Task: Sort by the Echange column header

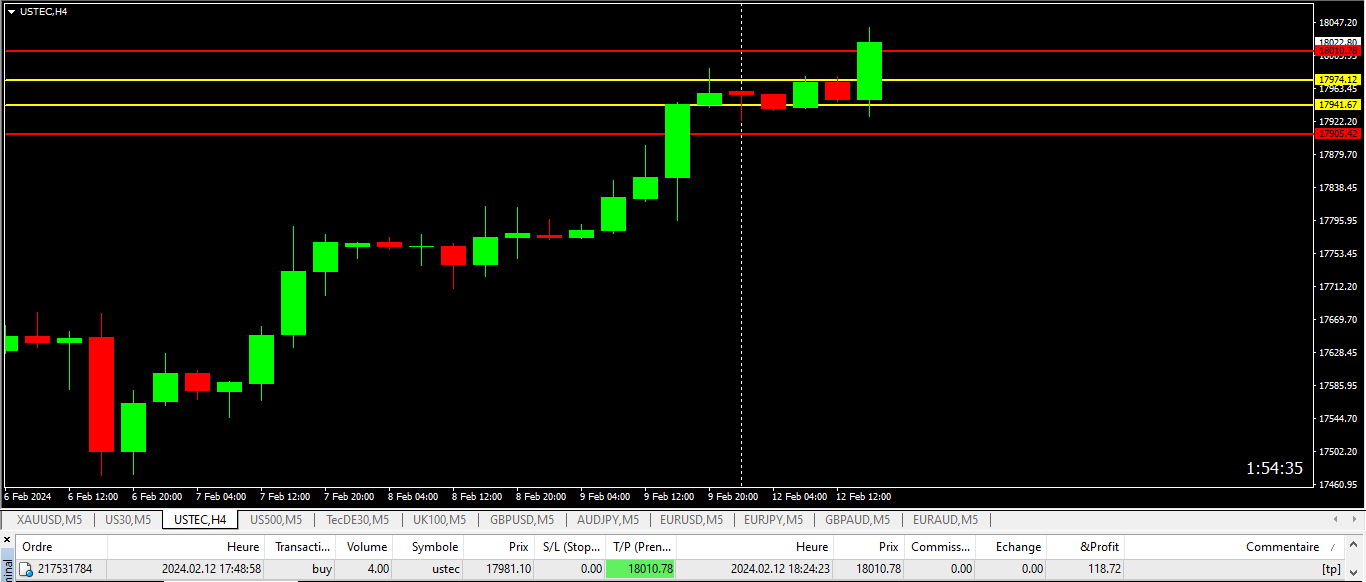Action: (1011, 547)
